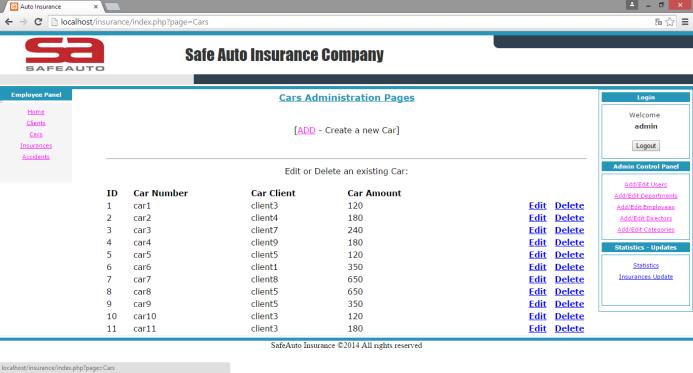This screenshot has height=373, width=693.
Task: Open Add/Edit Categories admin link
Action: click(646, 229)
